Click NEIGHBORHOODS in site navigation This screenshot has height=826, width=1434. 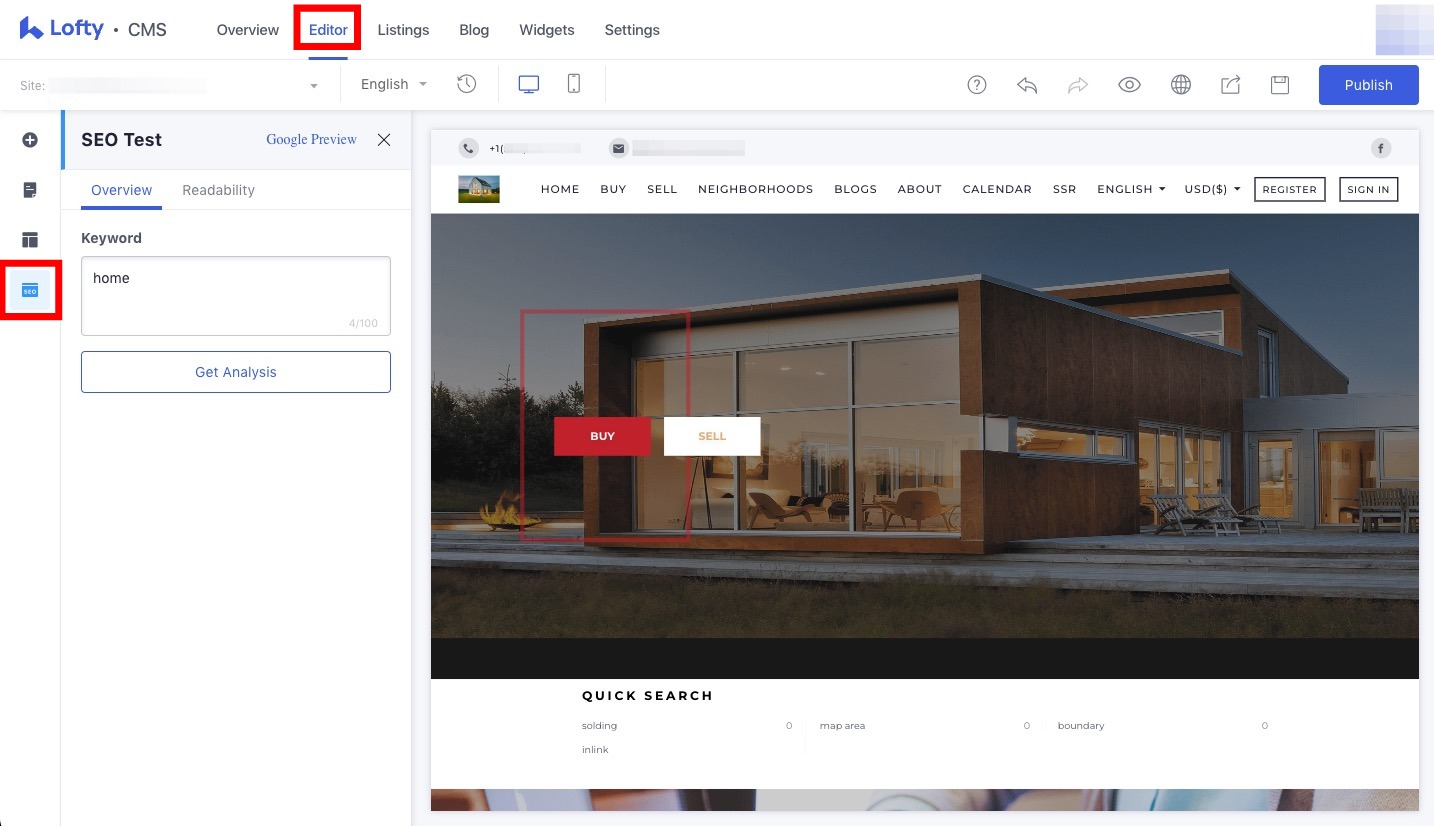pyautogui.click(x=756, y=189)
